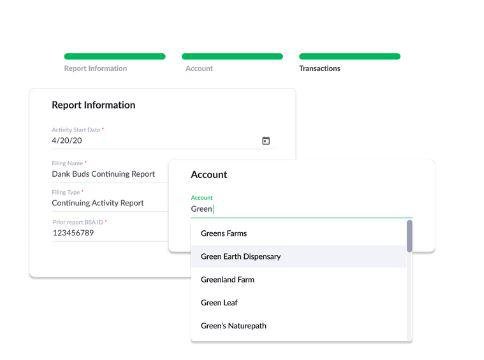Choose Green's Naturepath account option
Screen dimensions: 484x360
[299, 326]
